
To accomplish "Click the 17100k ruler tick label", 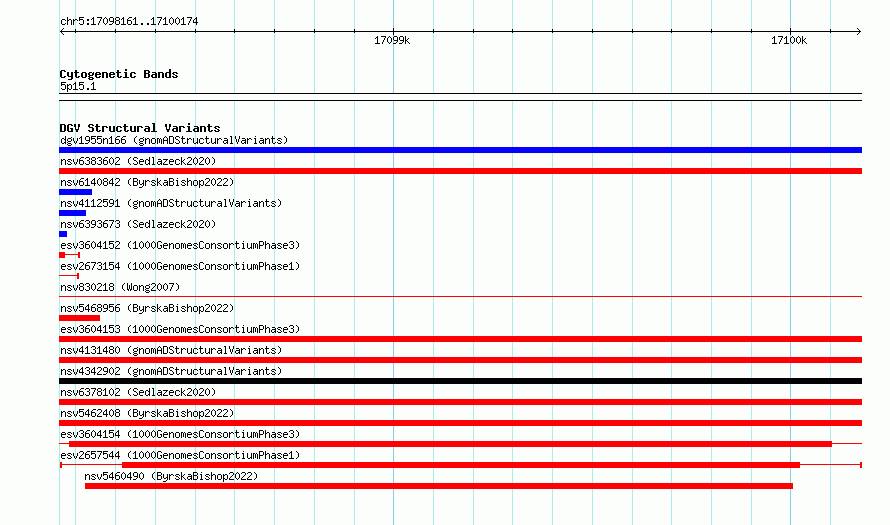I will click(788, 40).
